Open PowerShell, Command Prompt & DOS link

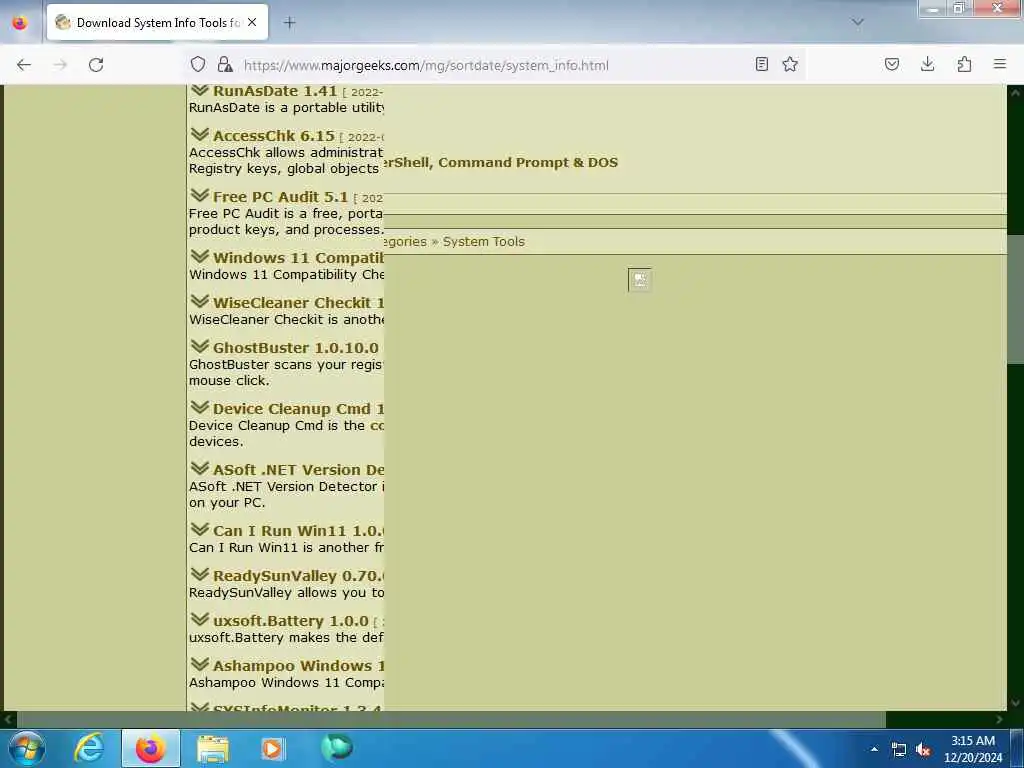coord(501,163)
